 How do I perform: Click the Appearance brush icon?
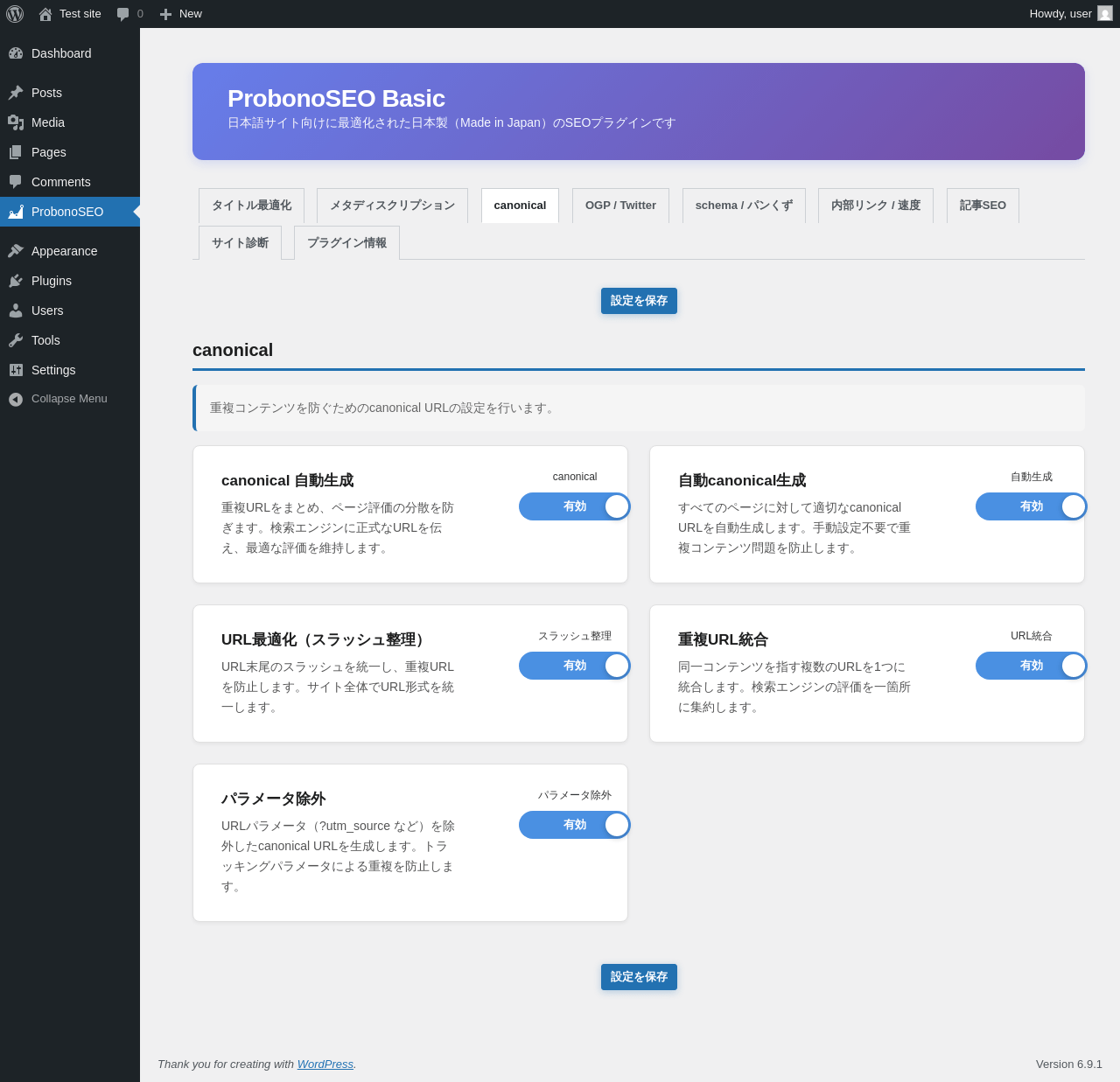pyautogui.click(x=16, y=251)
